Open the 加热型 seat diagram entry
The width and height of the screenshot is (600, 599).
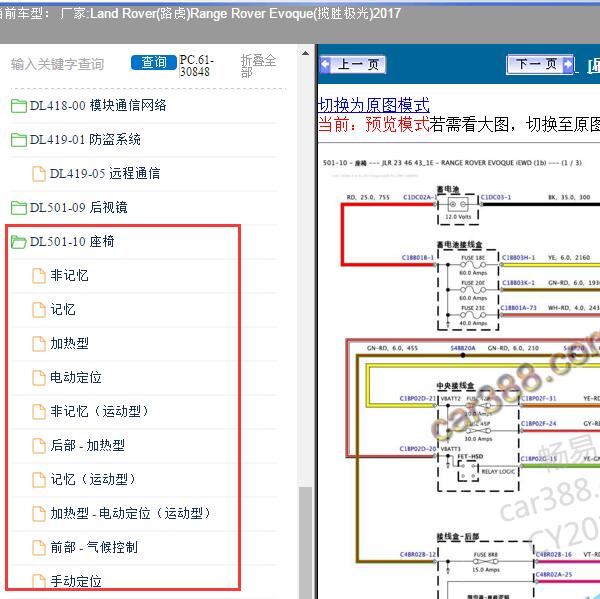[x=69, y=344]
